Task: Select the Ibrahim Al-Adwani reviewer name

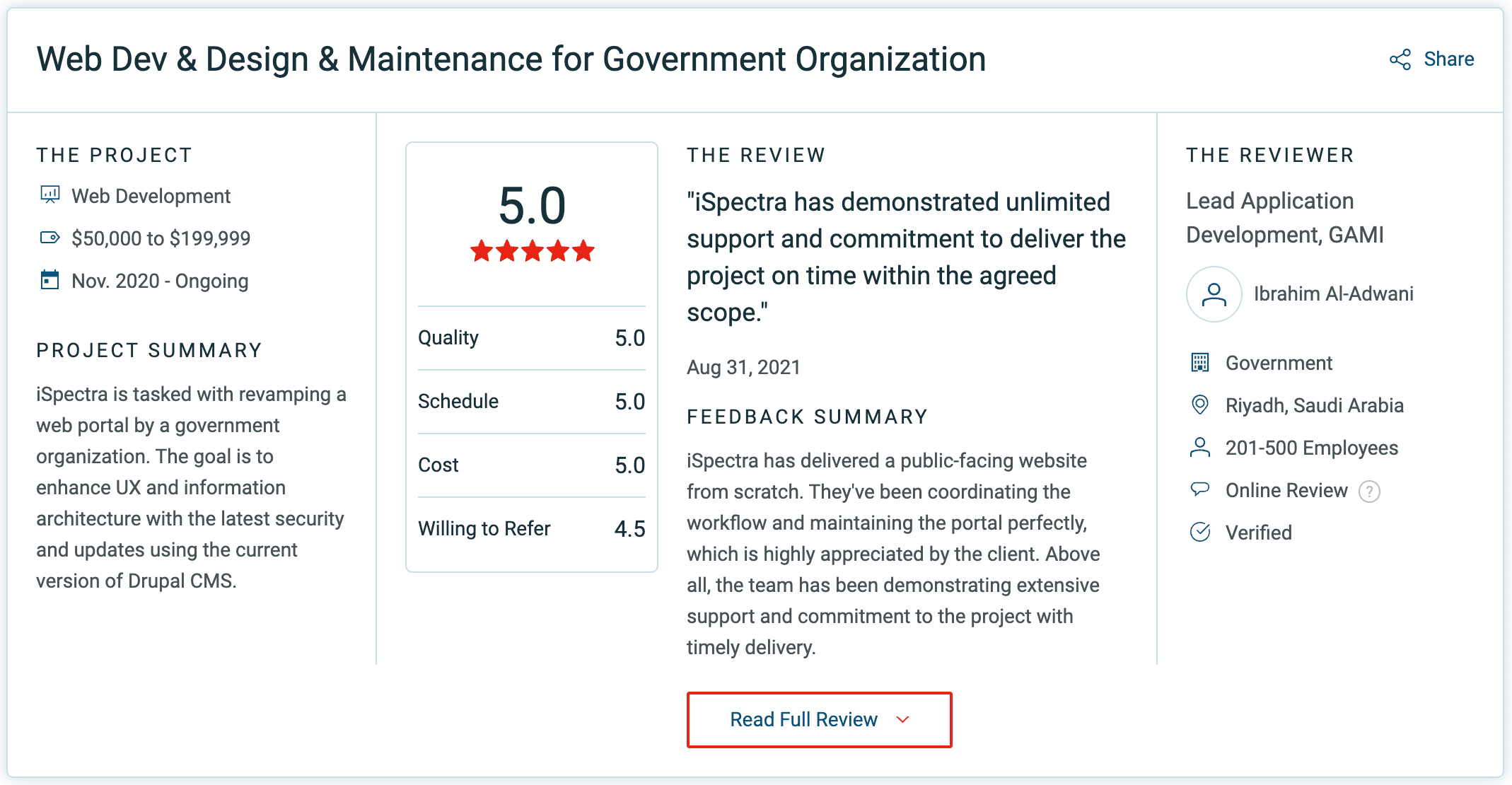Action: [1333, 294]
